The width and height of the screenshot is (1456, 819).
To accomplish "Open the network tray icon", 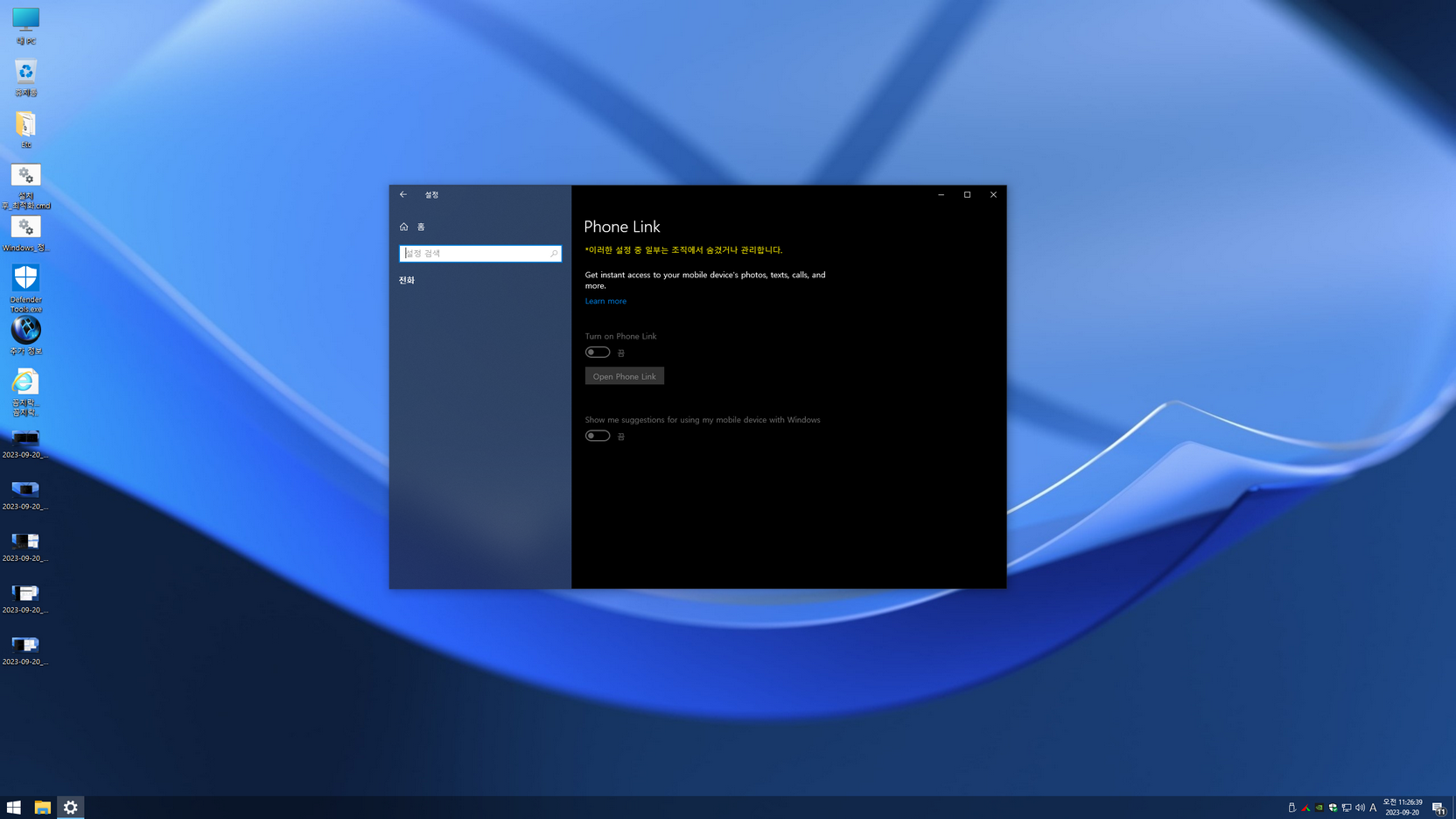I will [1347, 808].
